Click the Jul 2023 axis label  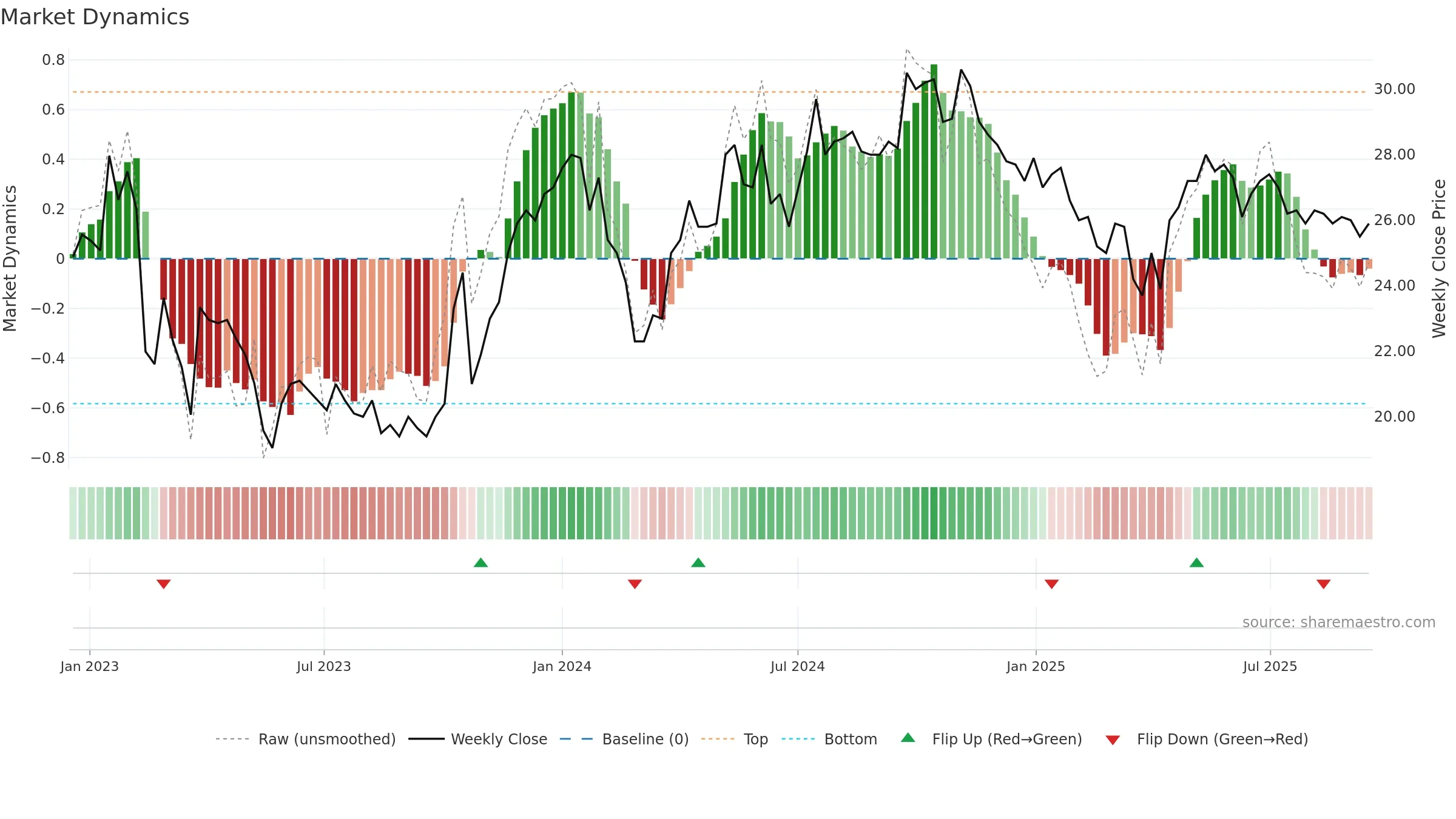[x=324, y=666]
